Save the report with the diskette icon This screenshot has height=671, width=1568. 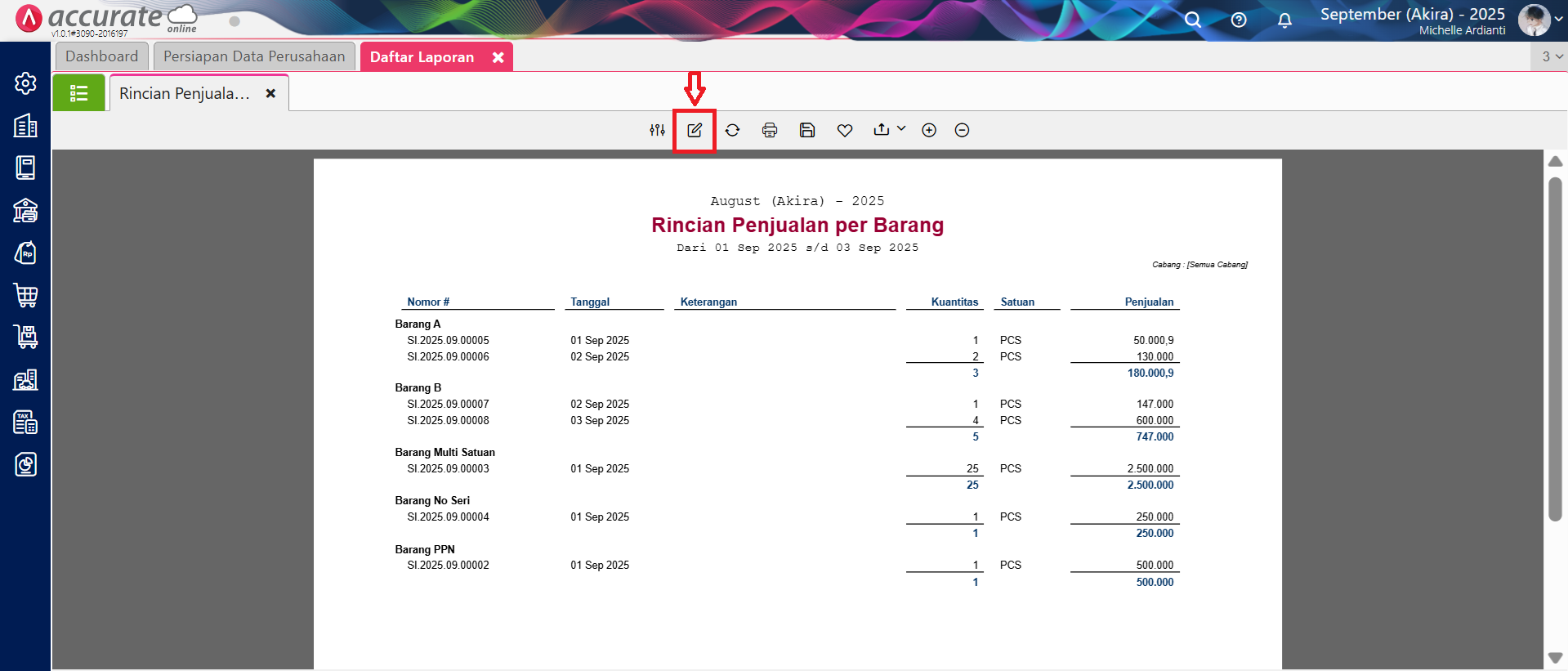(807, 130)
